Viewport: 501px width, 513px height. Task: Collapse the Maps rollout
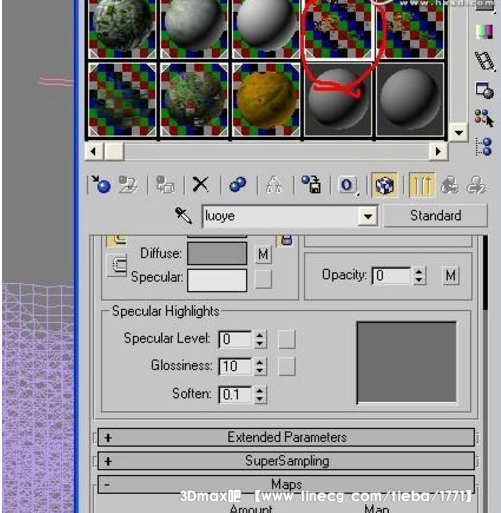(x=286, y=484)
